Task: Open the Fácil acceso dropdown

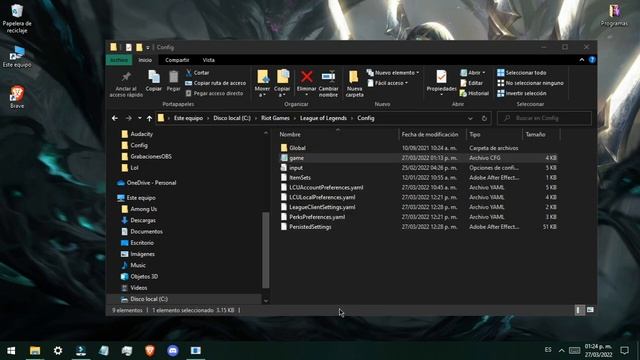Action: pyautogui.click(x=388, y=83)
